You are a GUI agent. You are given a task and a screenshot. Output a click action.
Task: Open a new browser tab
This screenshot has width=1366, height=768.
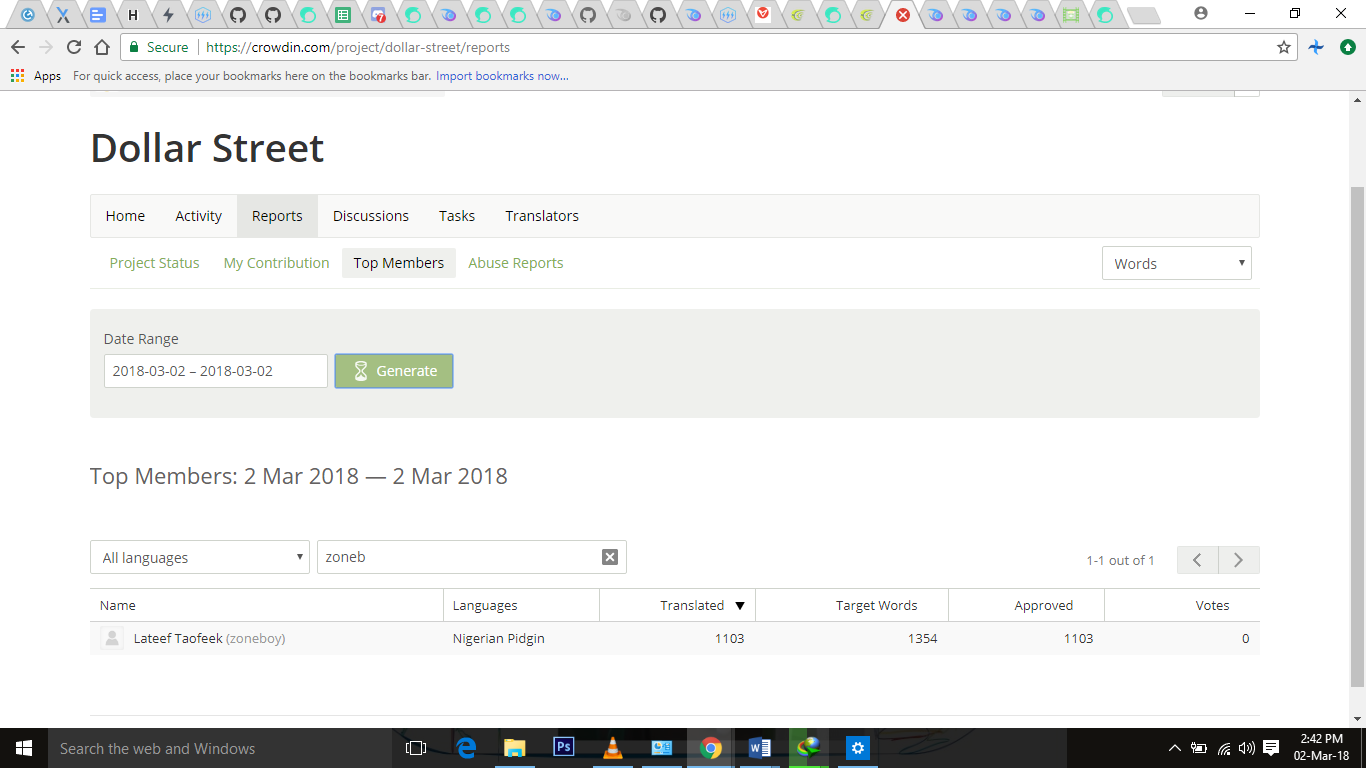click(1143, 15)
